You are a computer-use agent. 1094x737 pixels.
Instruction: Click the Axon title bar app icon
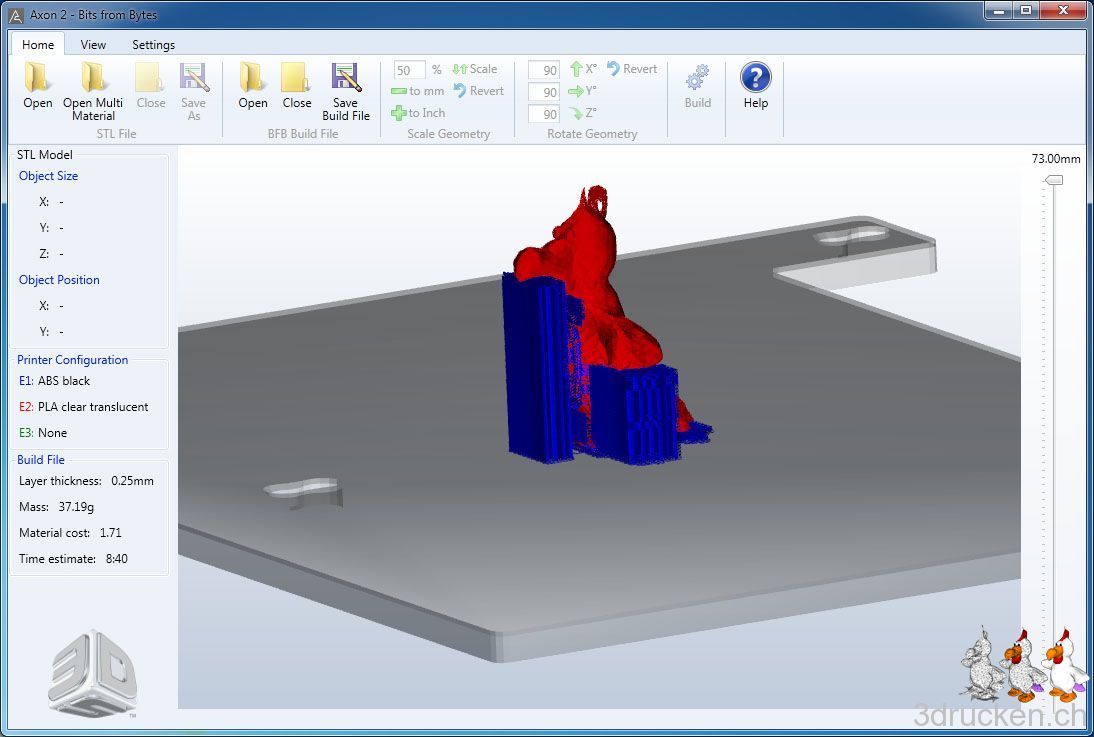coord(16,15)
